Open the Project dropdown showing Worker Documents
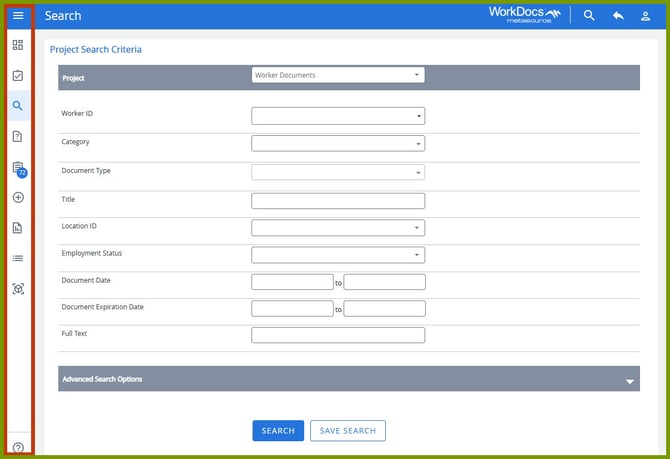The width and height of the screenshot is (670, 459). pos(338,75)
